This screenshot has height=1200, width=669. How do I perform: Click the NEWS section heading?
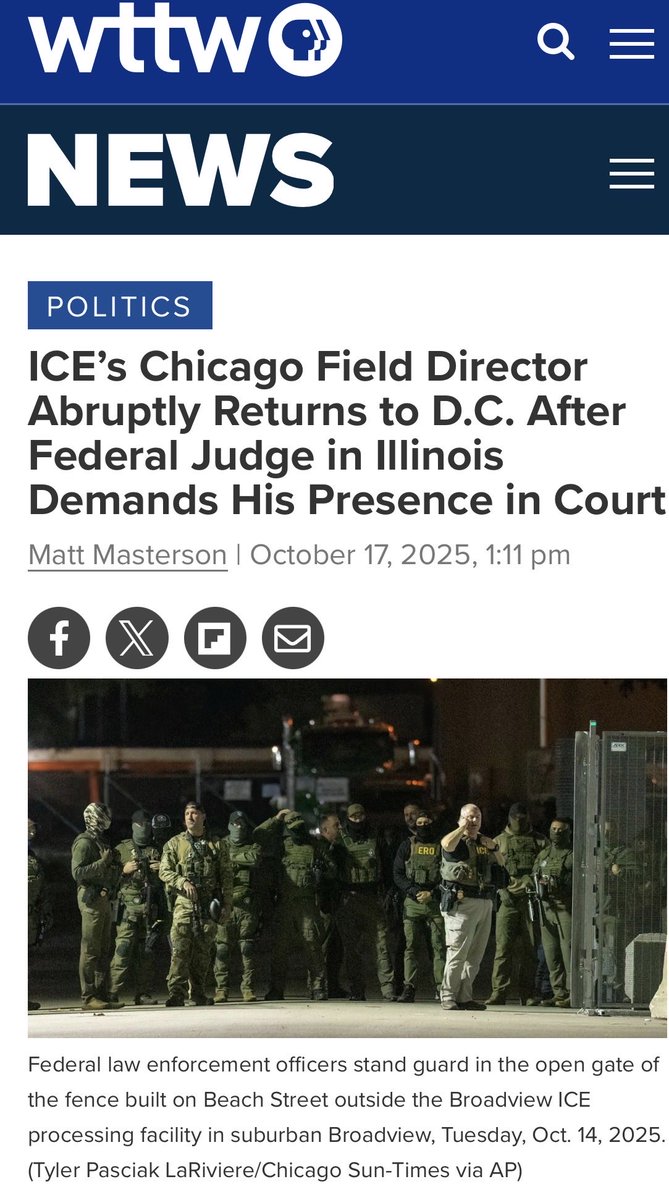point(181,170)
